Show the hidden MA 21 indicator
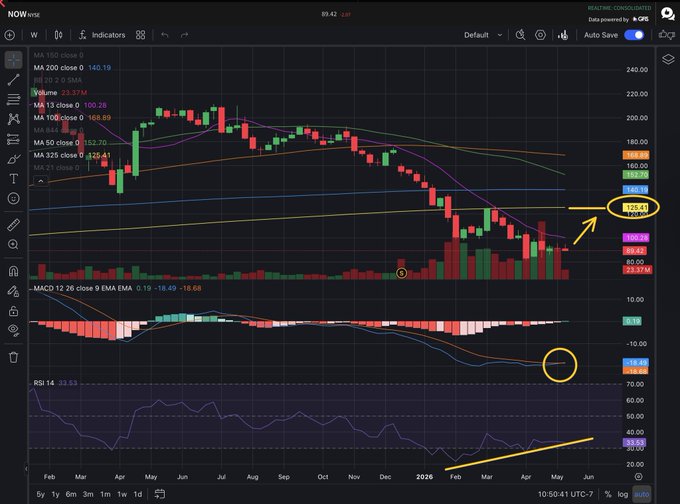The image size is (680, 504). 56,168
